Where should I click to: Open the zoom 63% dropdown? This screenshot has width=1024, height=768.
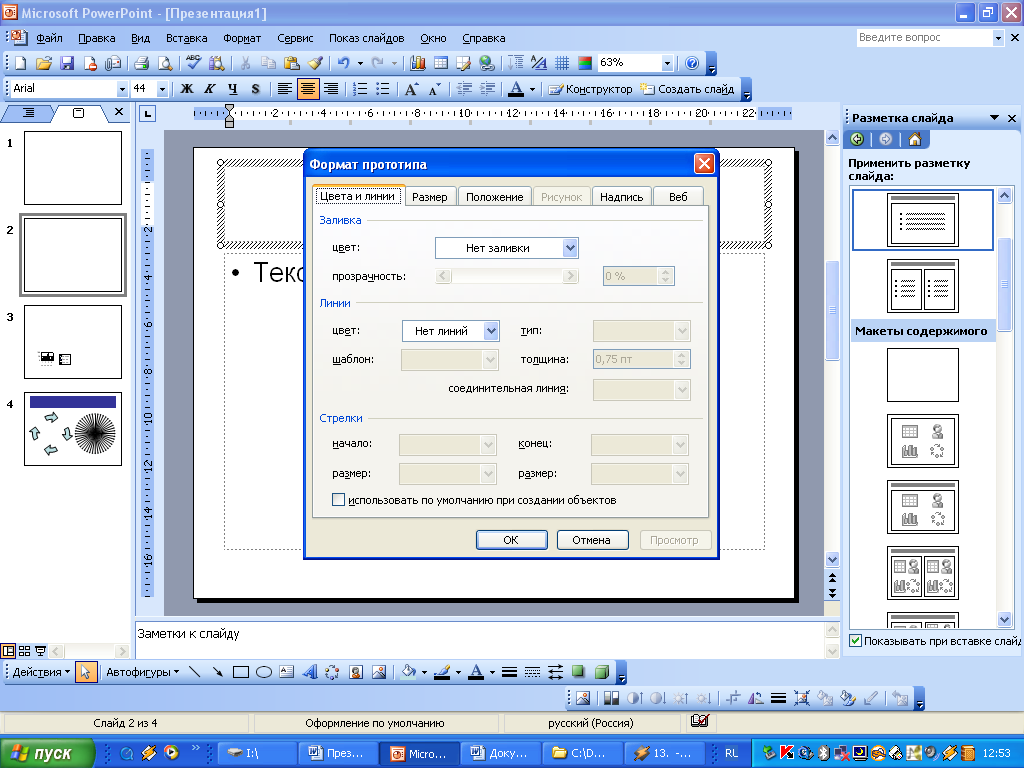pyautogui.click(x=667, y=63)
